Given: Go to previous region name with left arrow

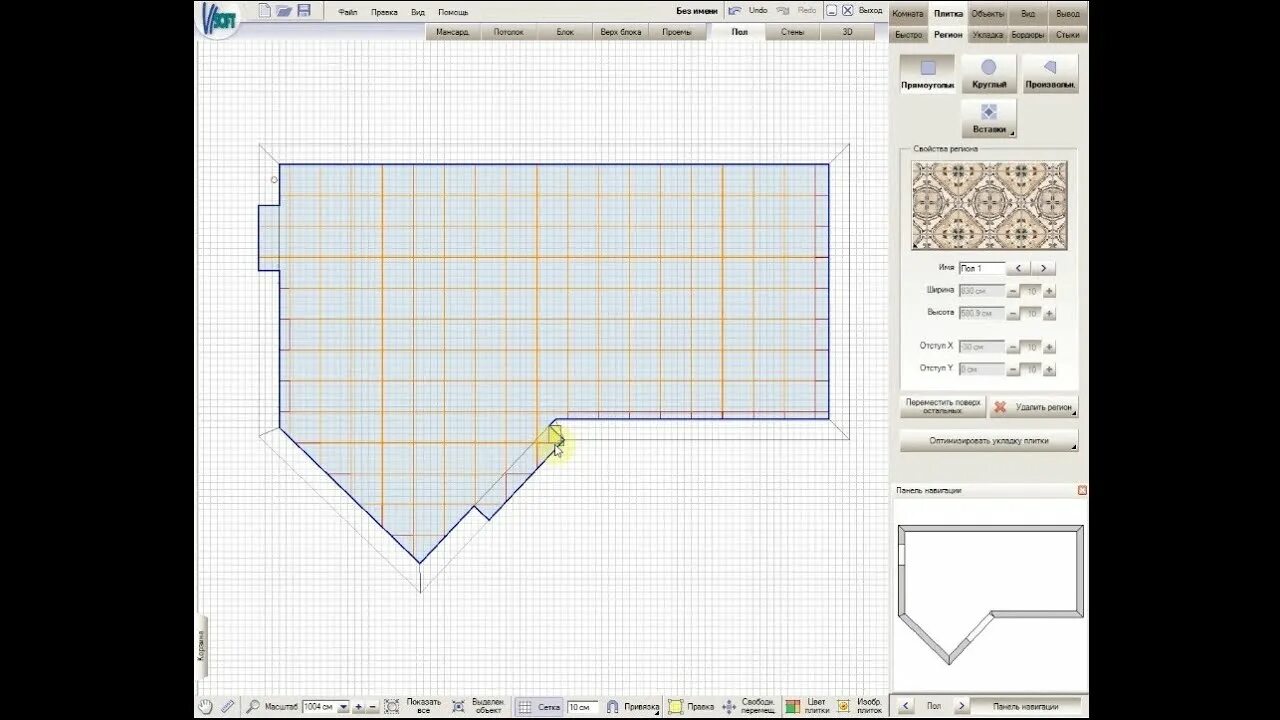Looking at the screenshot, I should tap(1019, 268).
